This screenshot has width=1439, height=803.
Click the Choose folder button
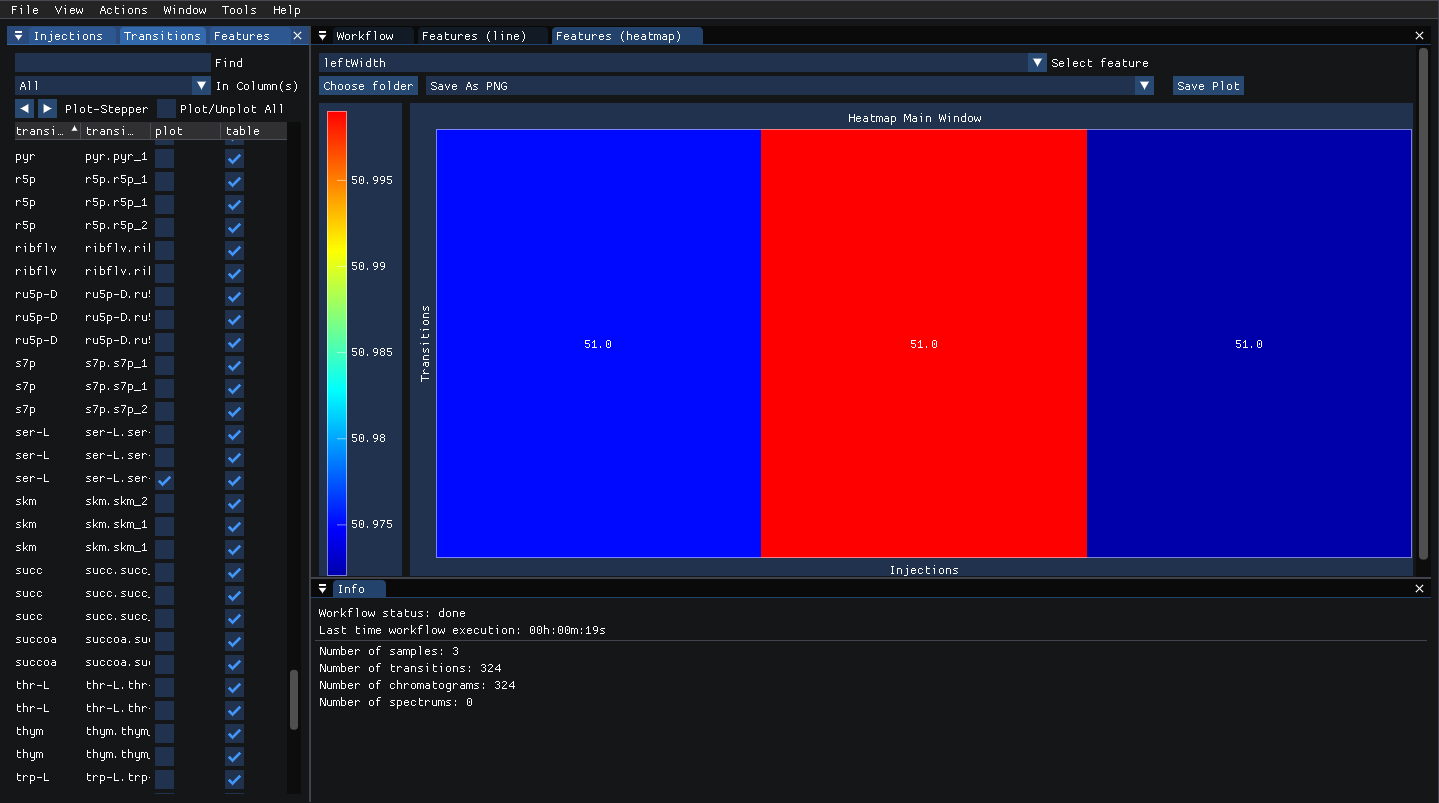click(368, 86)
